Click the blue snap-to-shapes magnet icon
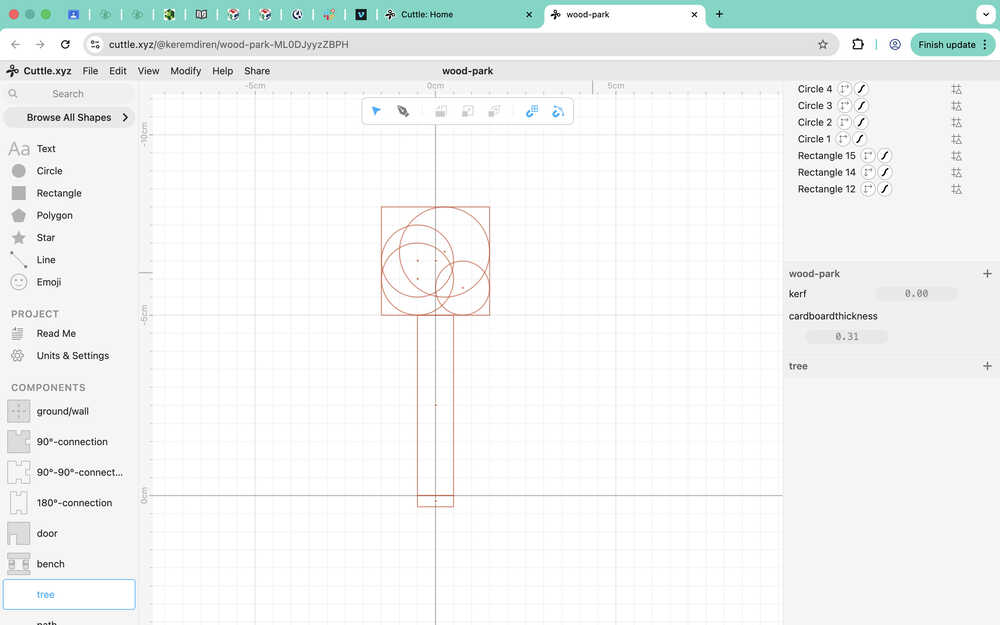1000x625 pixels. pos(558,111)
